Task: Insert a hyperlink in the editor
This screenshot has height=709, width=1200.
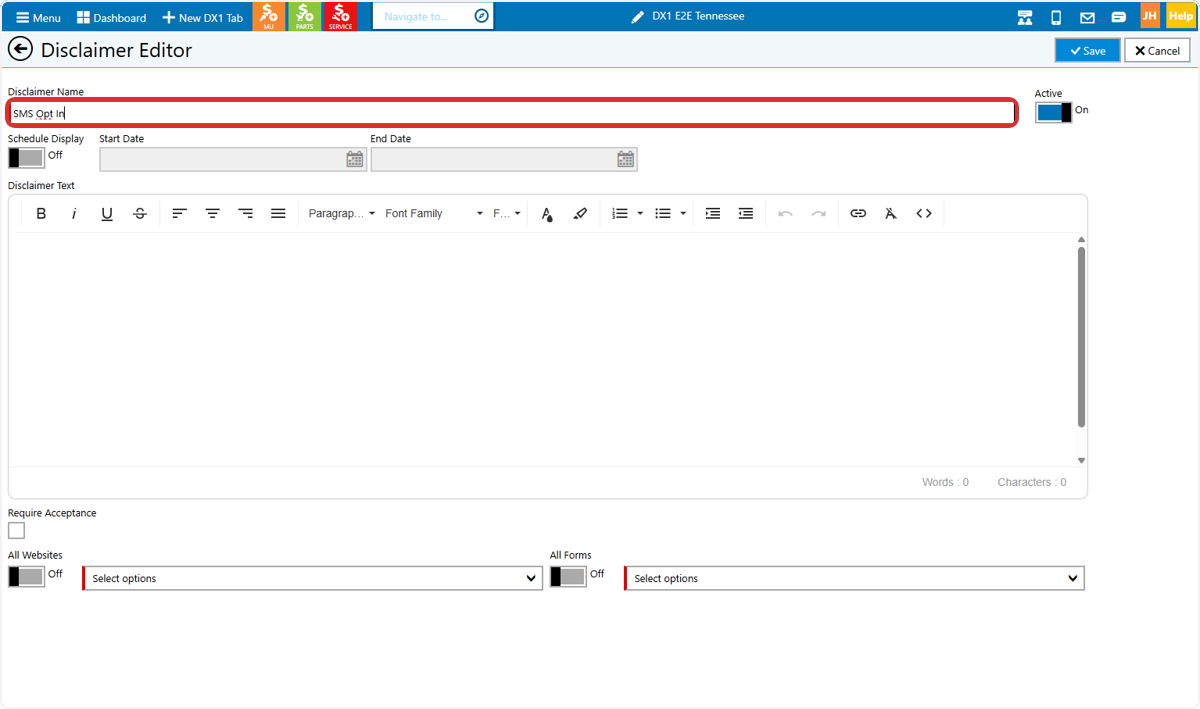Action: (x=858, y=213)
